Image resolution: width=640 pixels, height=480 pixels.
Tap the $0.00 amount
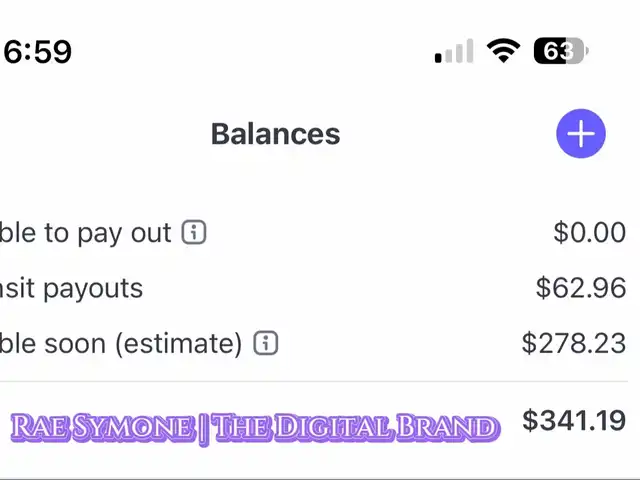coord(589,232)
